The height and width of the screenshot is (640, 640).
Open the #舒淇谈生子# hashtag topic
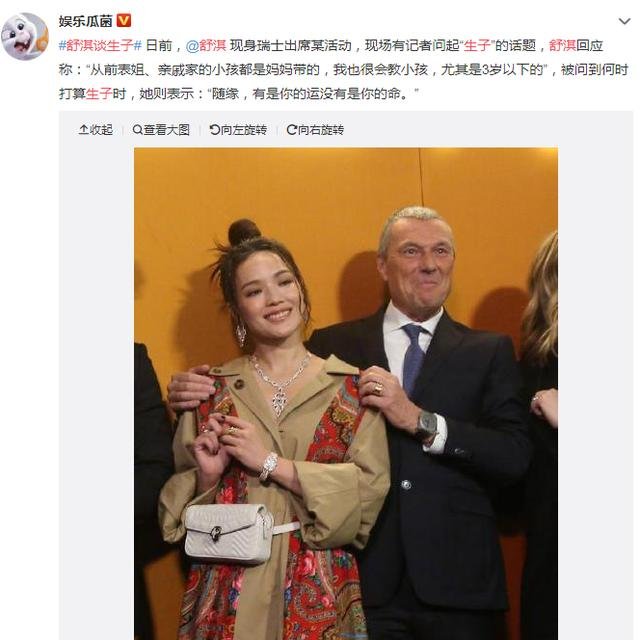(100, 45)
